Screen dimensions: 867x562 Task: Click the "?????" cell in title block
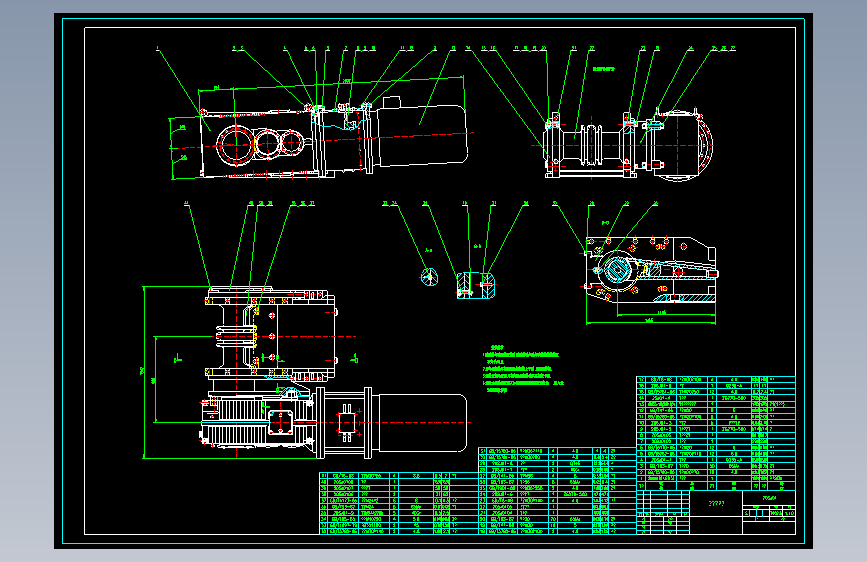[716, 503]
